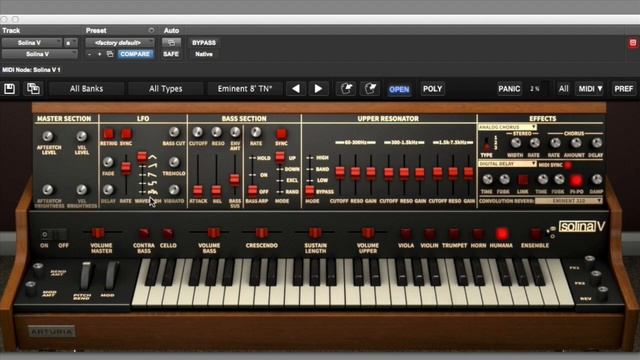This screenshot has height=360, width=640.
Task: Click the Vel Level knob
Action: [82, 136]
